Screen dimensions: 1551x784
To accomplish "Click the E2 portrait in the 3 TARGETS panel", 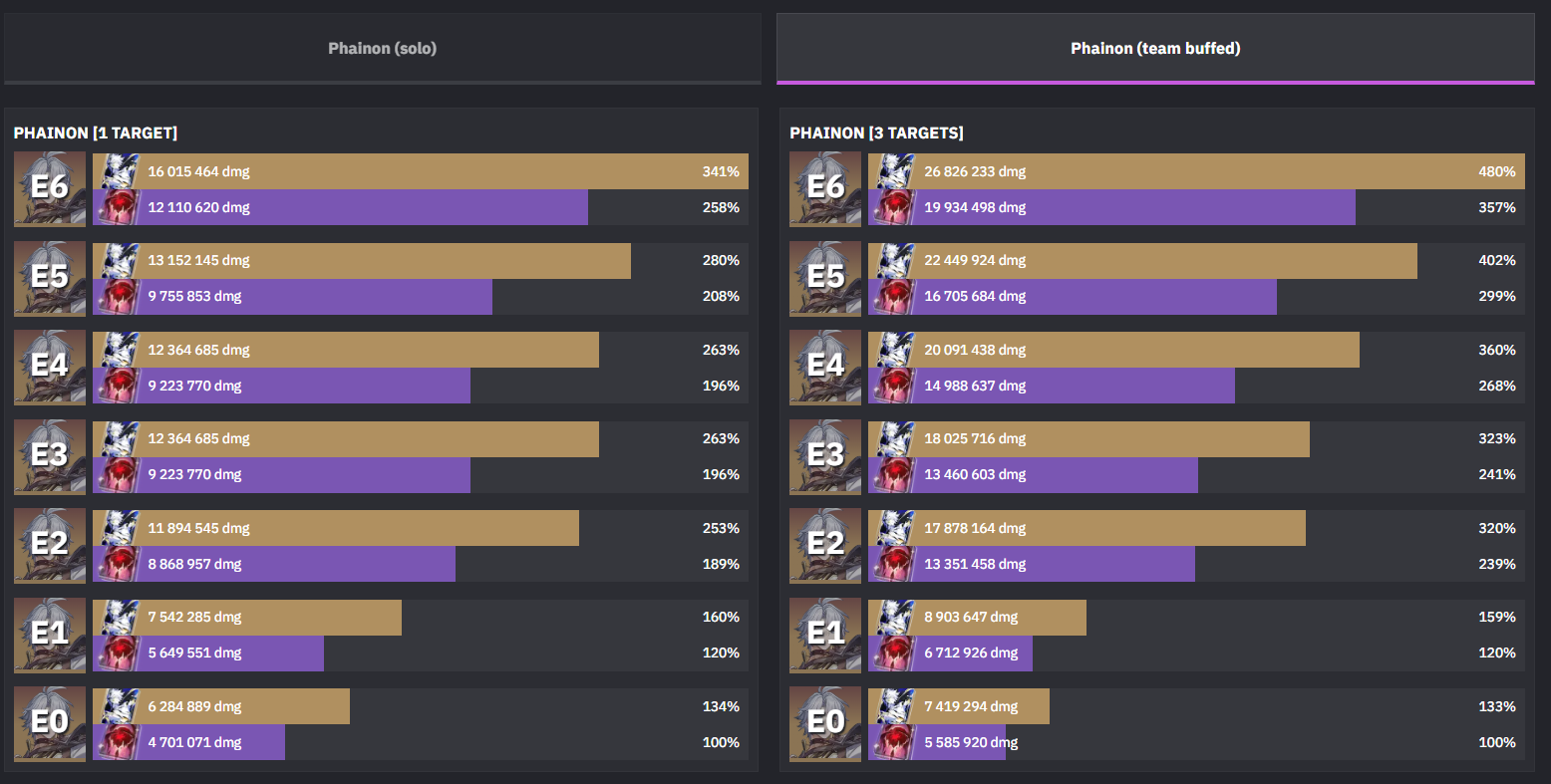I will coord(825,546).
